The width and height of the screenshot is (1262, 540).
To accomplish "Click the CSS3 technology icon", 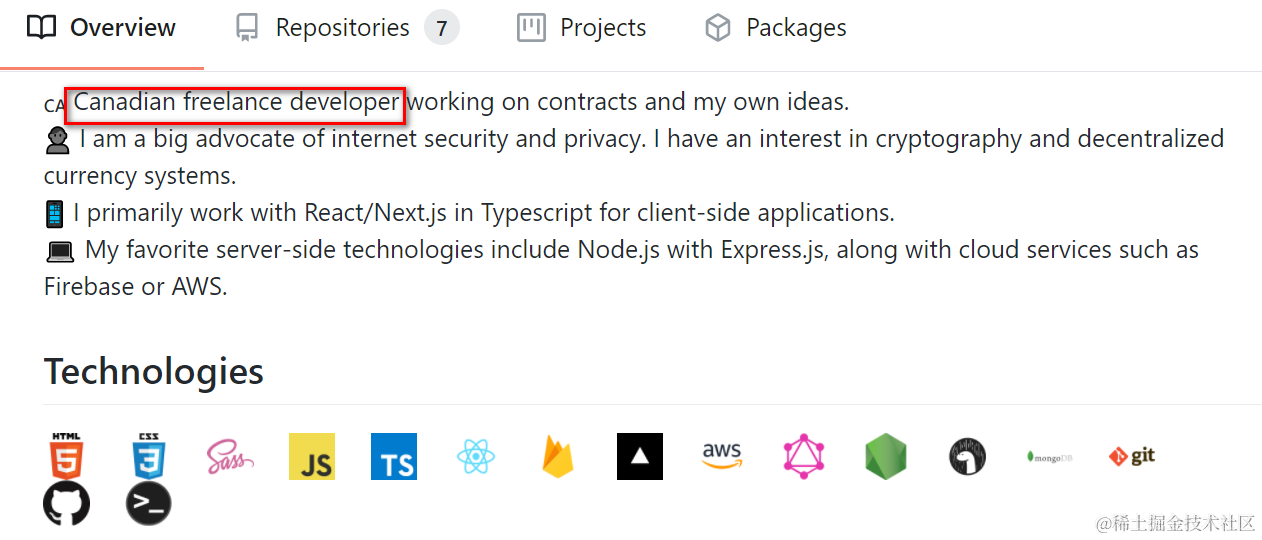I will click(x=148, y=456).
